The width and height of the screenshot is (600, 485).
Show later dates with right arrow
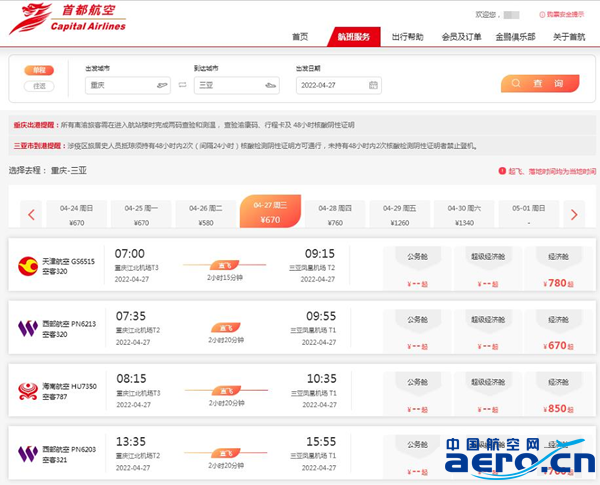click(574, 214)
